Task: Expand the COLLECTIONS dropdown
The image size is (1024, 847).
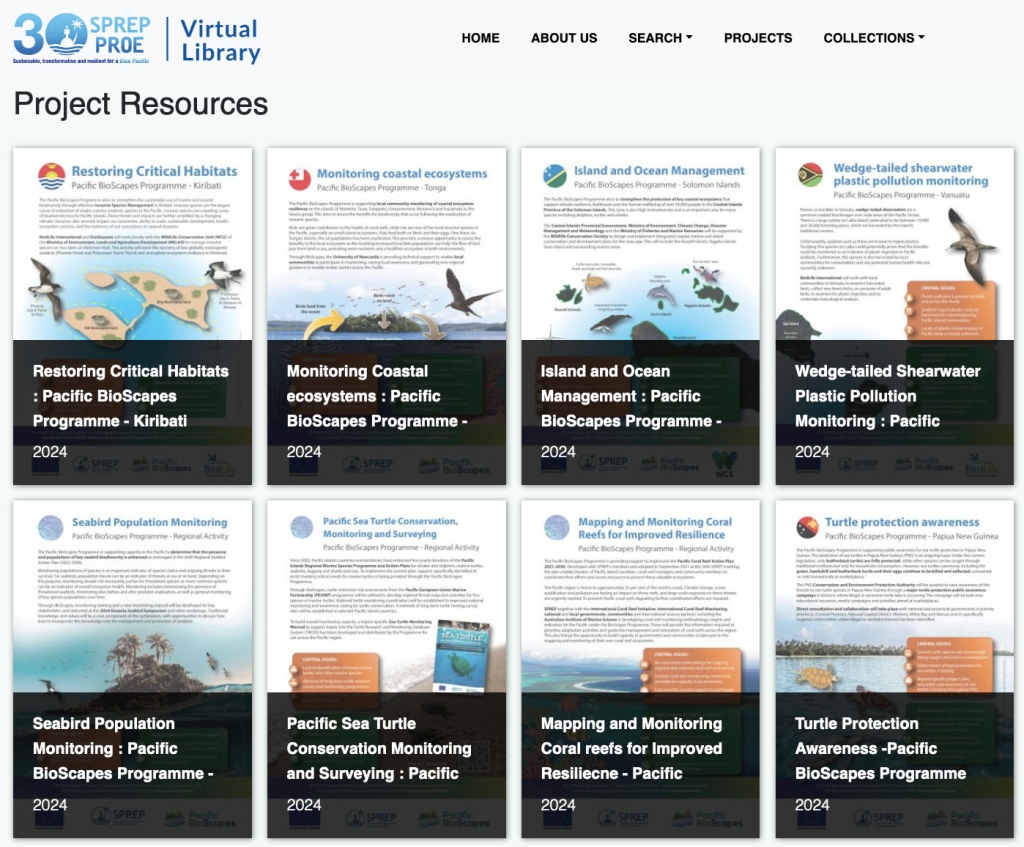Action: 874,38
